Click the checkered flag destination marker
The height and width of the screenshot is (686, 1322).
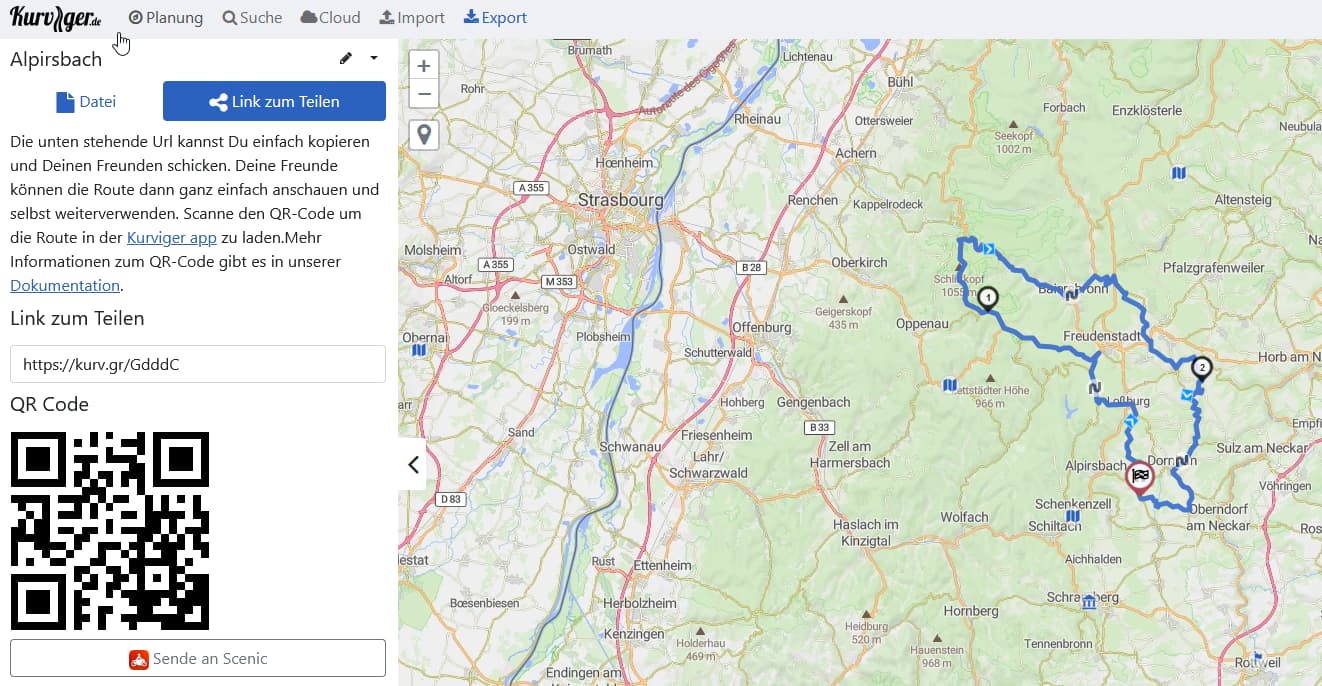tap(1140, 478)
